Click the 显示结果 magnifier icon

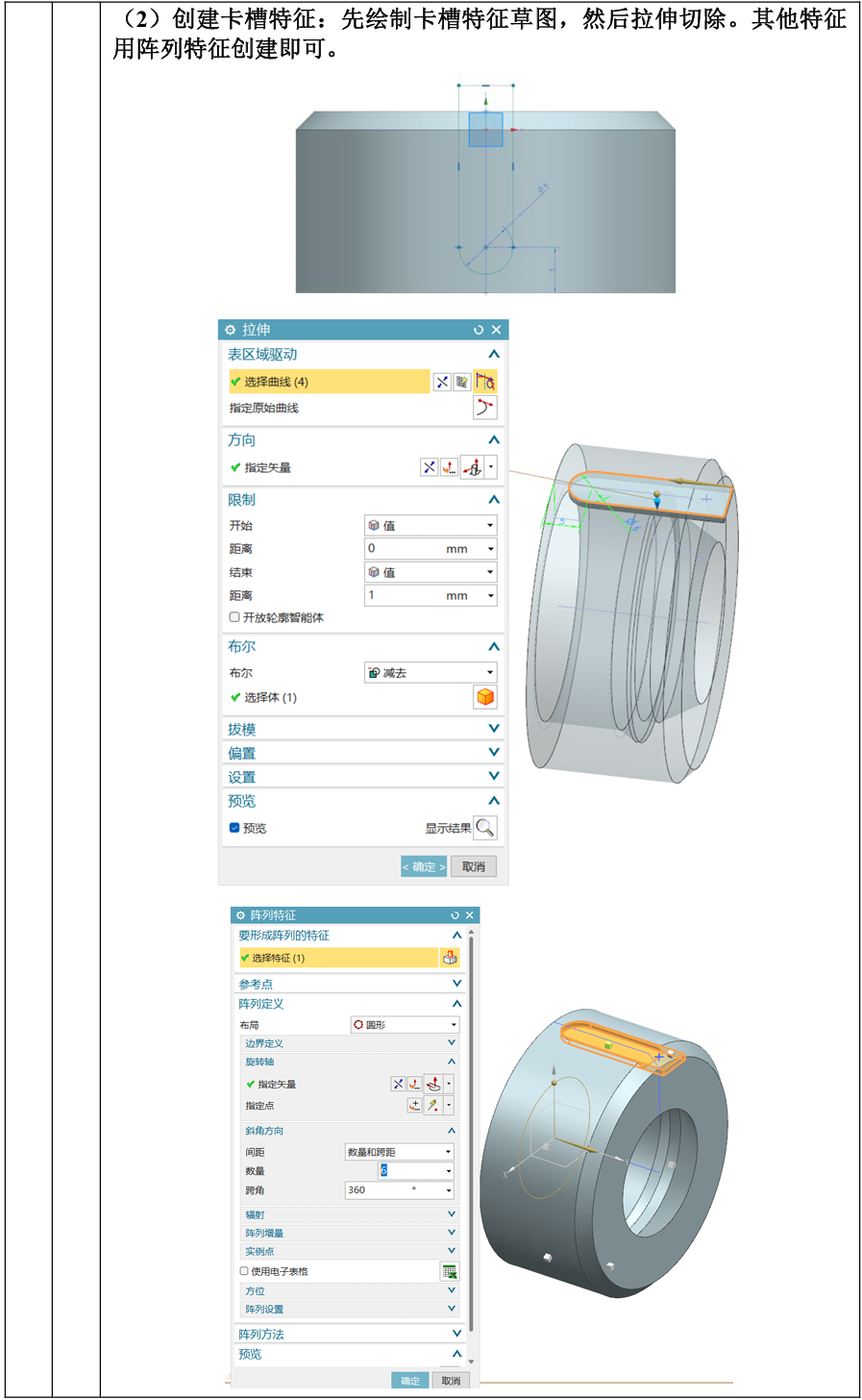tap(485, 828)
